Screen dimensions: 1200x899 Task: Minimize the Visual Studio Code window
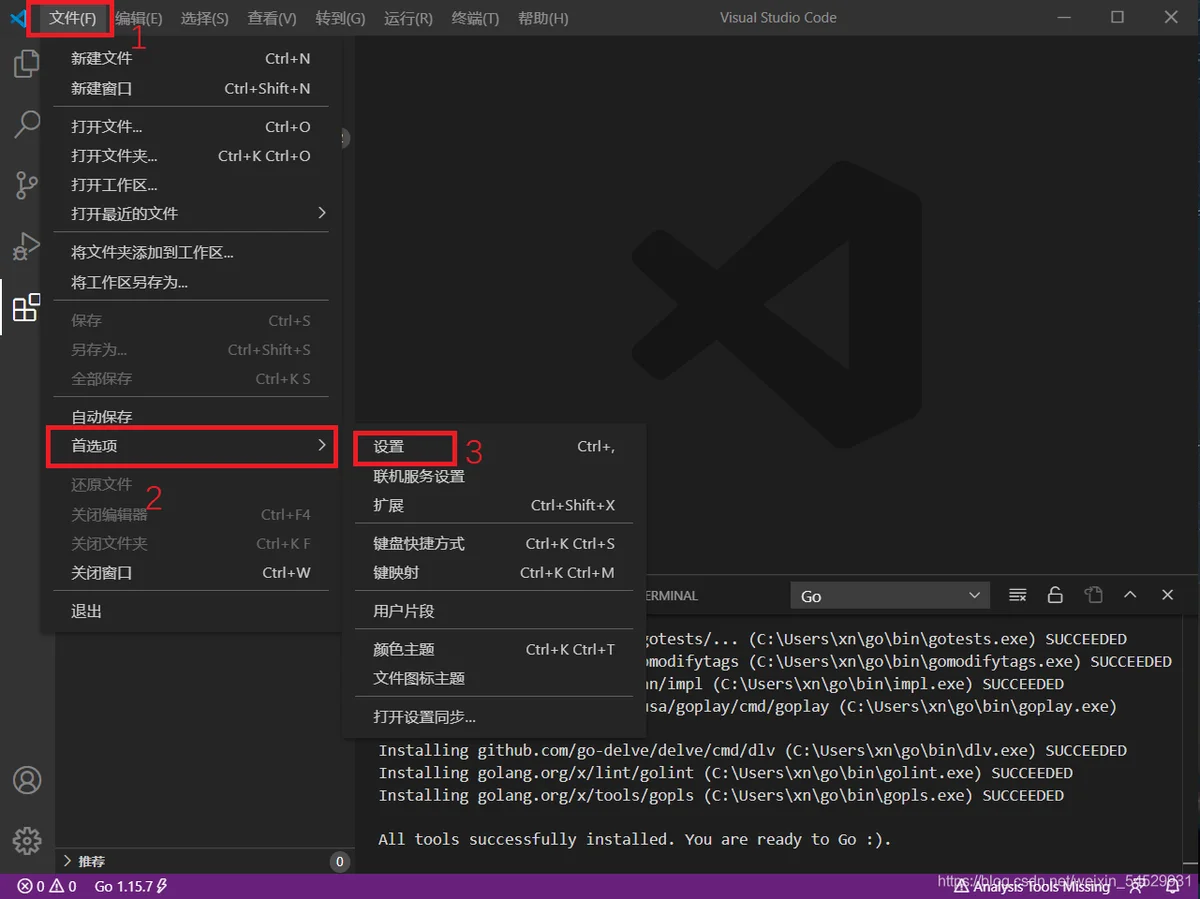[1065, 18]
